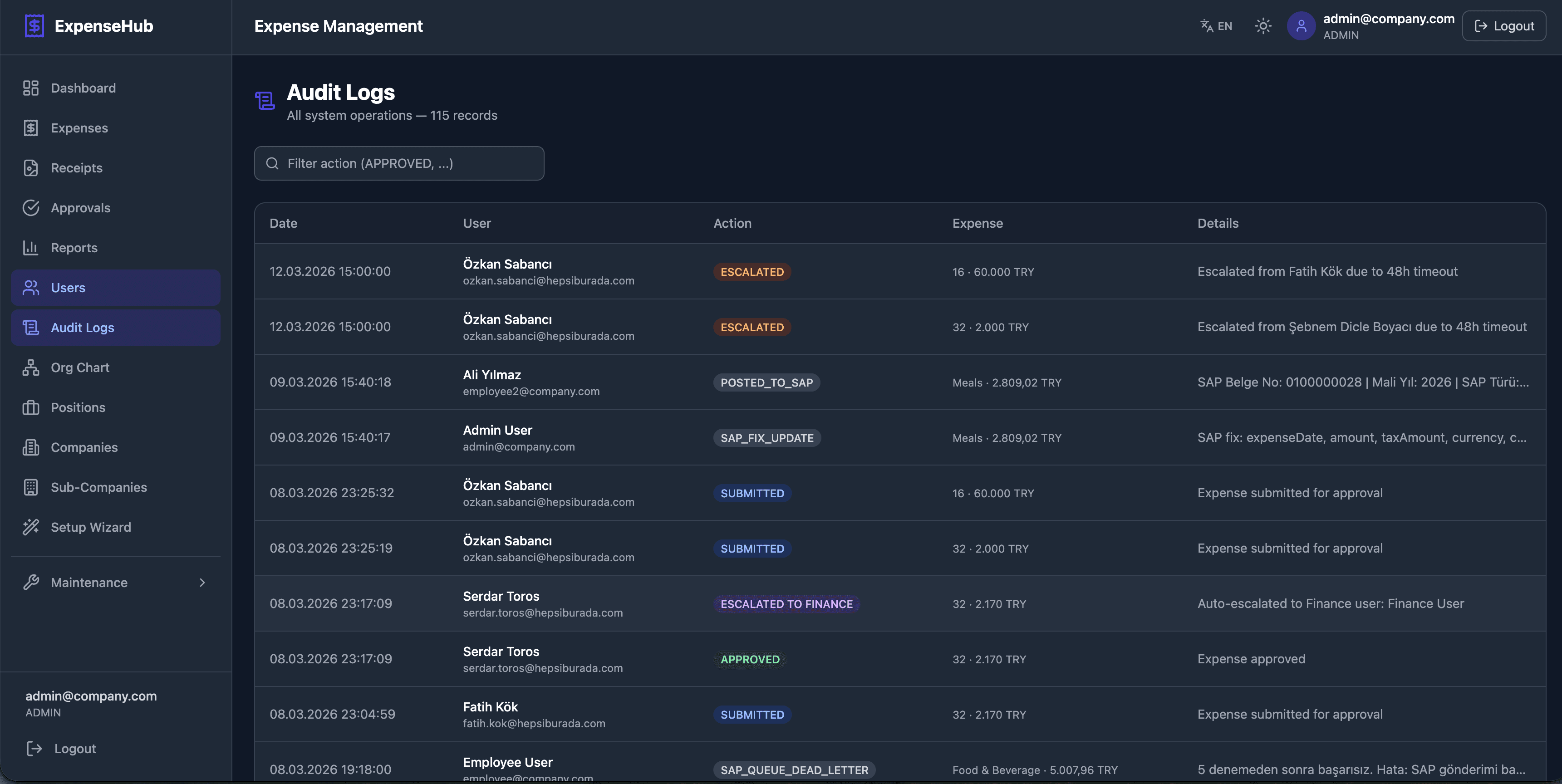Viewport: 1562px width, 784px height.
Task: Click 'SAP Belge No: 0100000028' details text
Action: (x=1363, y=382)
